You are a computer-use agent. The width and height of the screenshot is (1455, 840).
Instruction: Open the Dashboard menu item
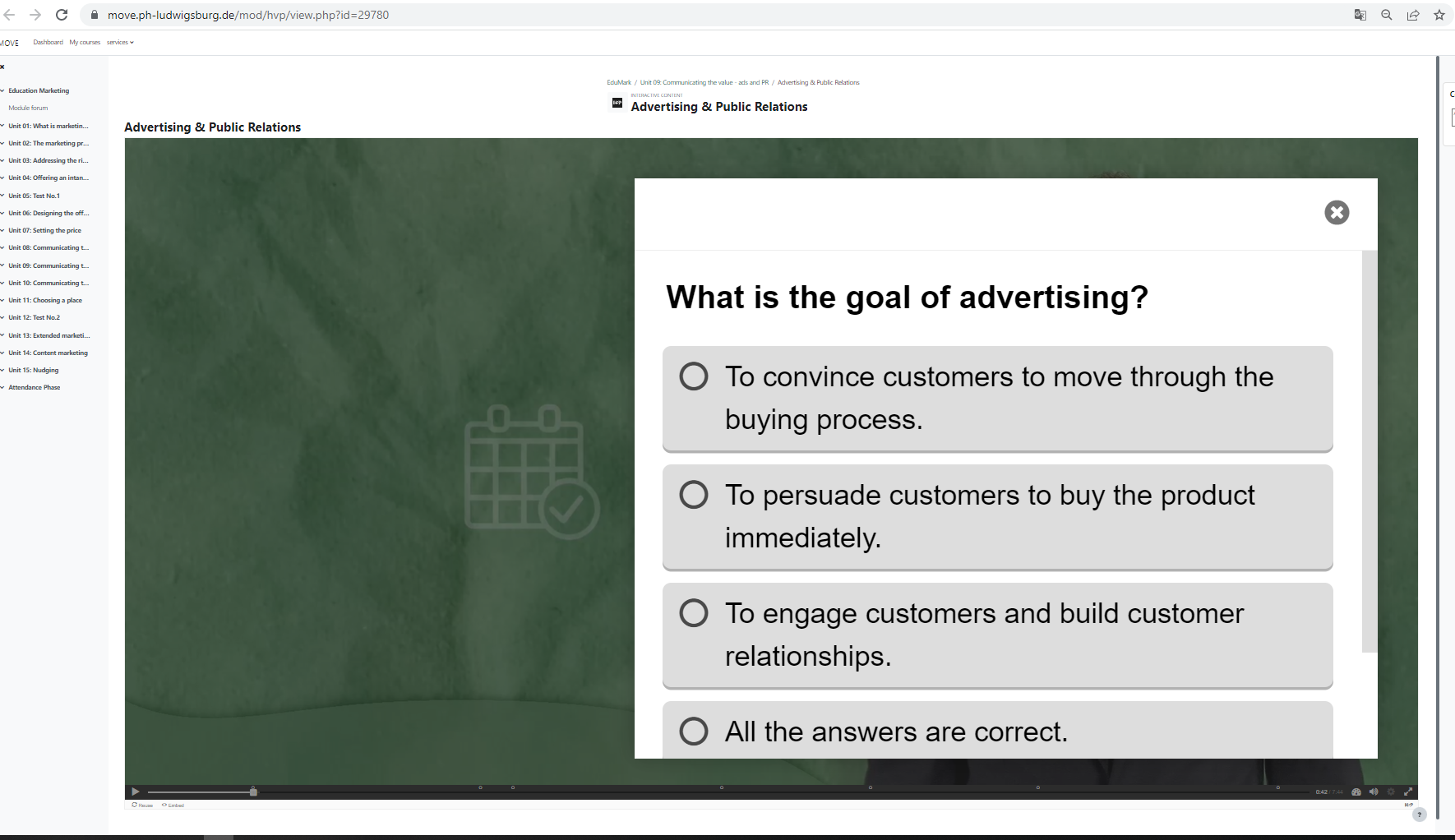[x=48, y=42]
